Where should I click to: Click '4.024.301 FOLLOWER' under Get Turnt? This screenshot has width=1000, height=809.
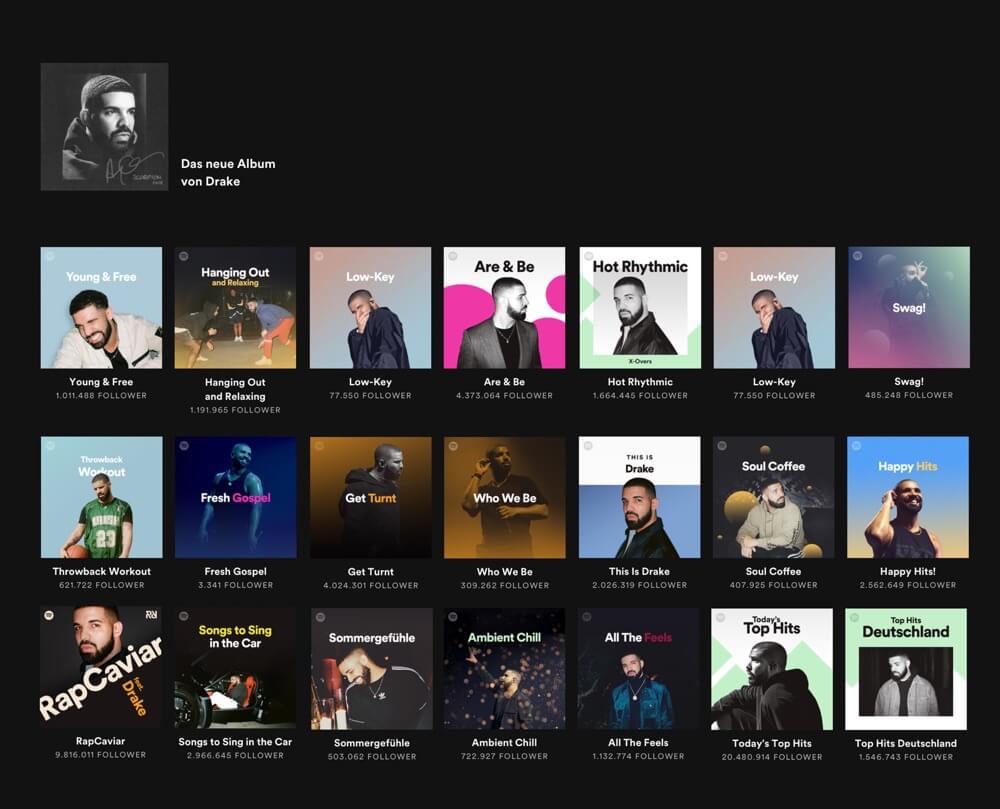tap(371, 585)
